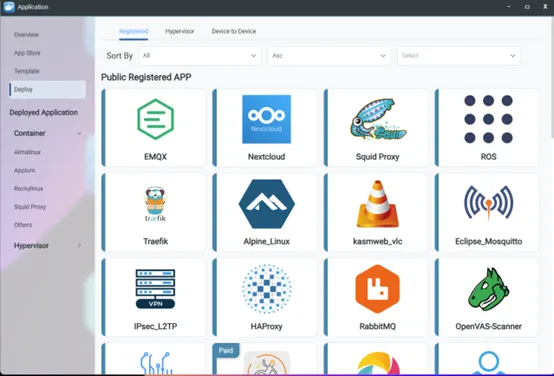Select the HAProxy dotted circle icon
554x376 pixels.
pos(266,289)
